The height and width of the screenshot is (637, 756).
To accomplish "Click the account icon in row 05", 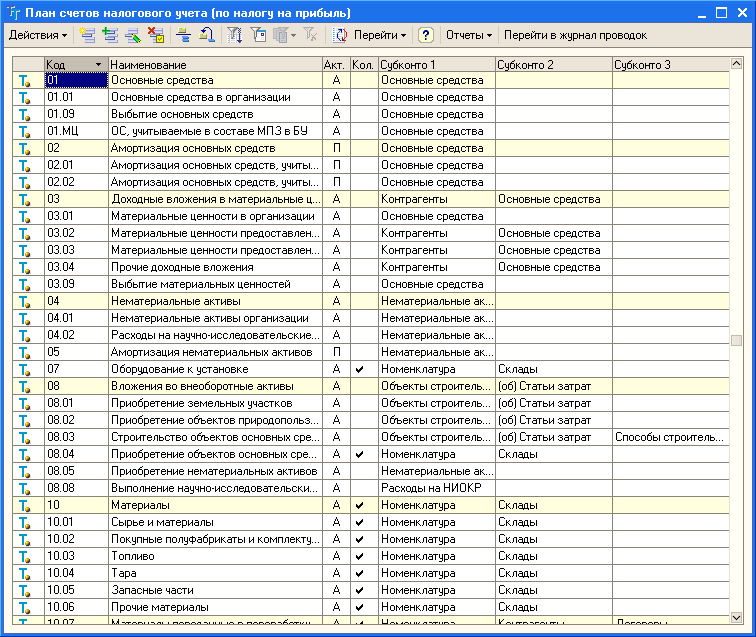I will [24, 352].
